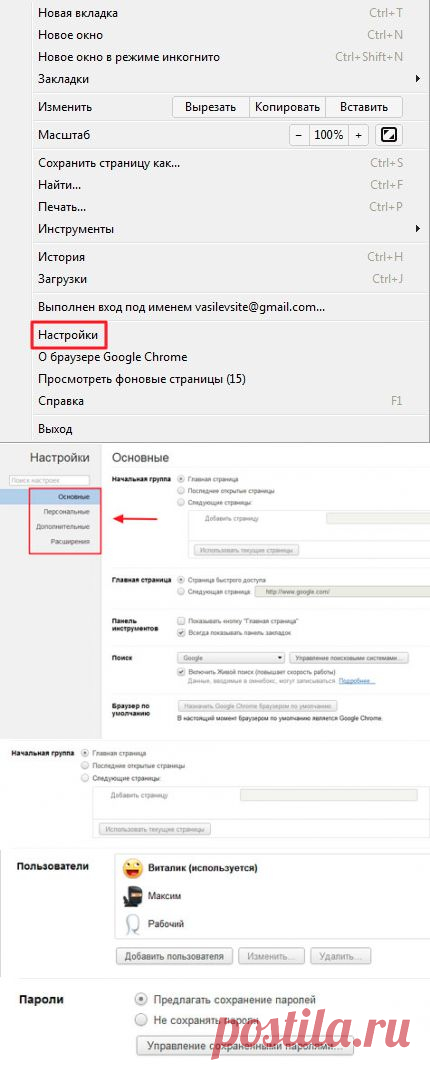Open the Закладки submenu arrow
The width and height of the screenshot is (430, 1070).
point(417,79)
